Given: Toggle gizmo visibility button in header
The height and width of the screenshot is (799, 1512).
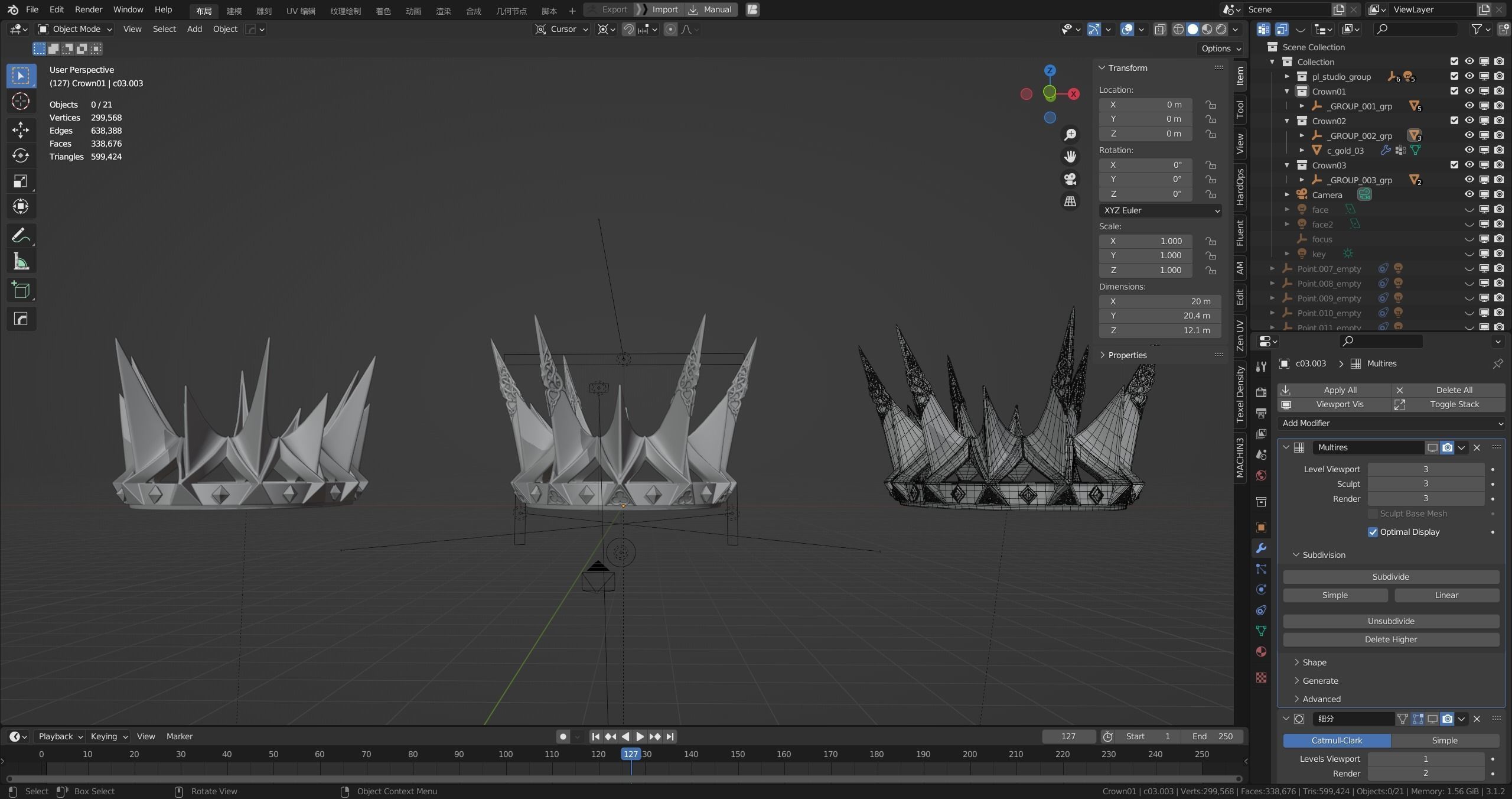Looking at the screenshot, I should tap(1093, 29).
